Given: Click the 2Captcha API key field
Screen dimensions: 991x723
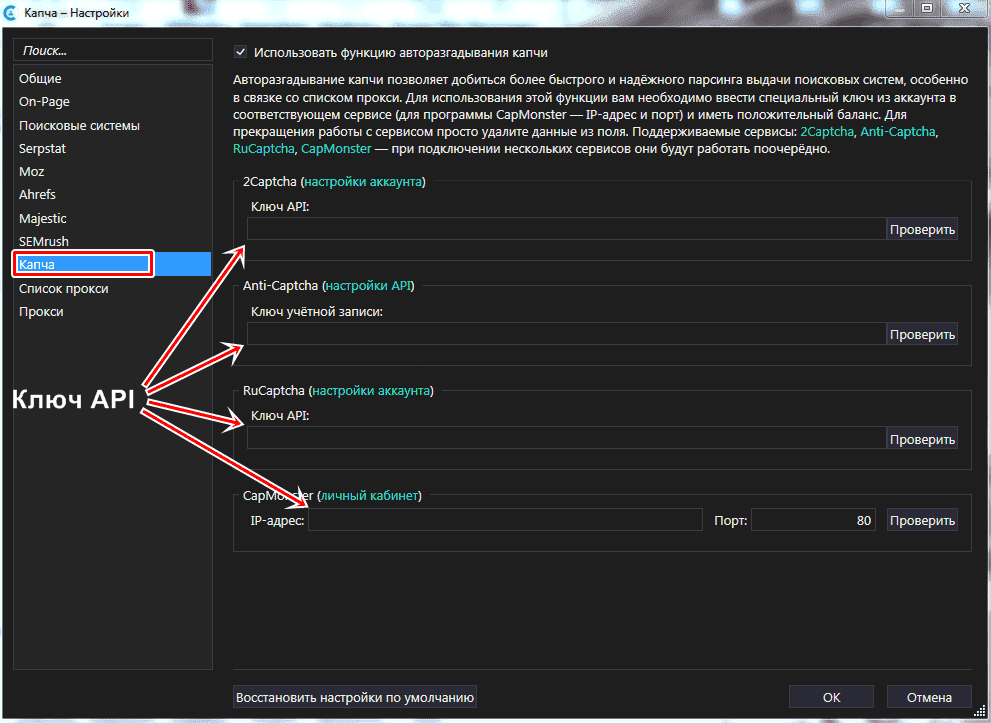Looking at the screenshot, I should [566, 229].
